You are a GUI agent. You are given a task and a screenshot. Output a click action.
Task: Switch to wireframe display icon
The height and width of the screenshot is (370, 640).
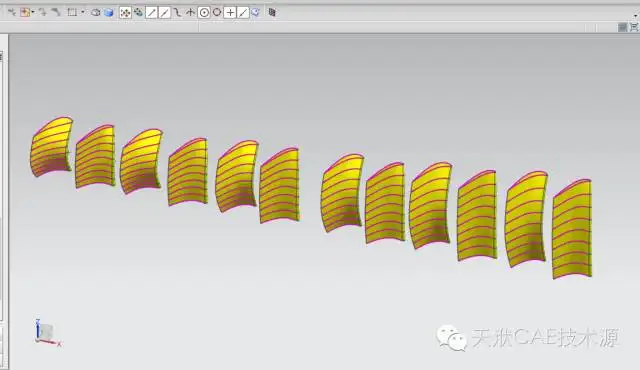pos(96,13)
